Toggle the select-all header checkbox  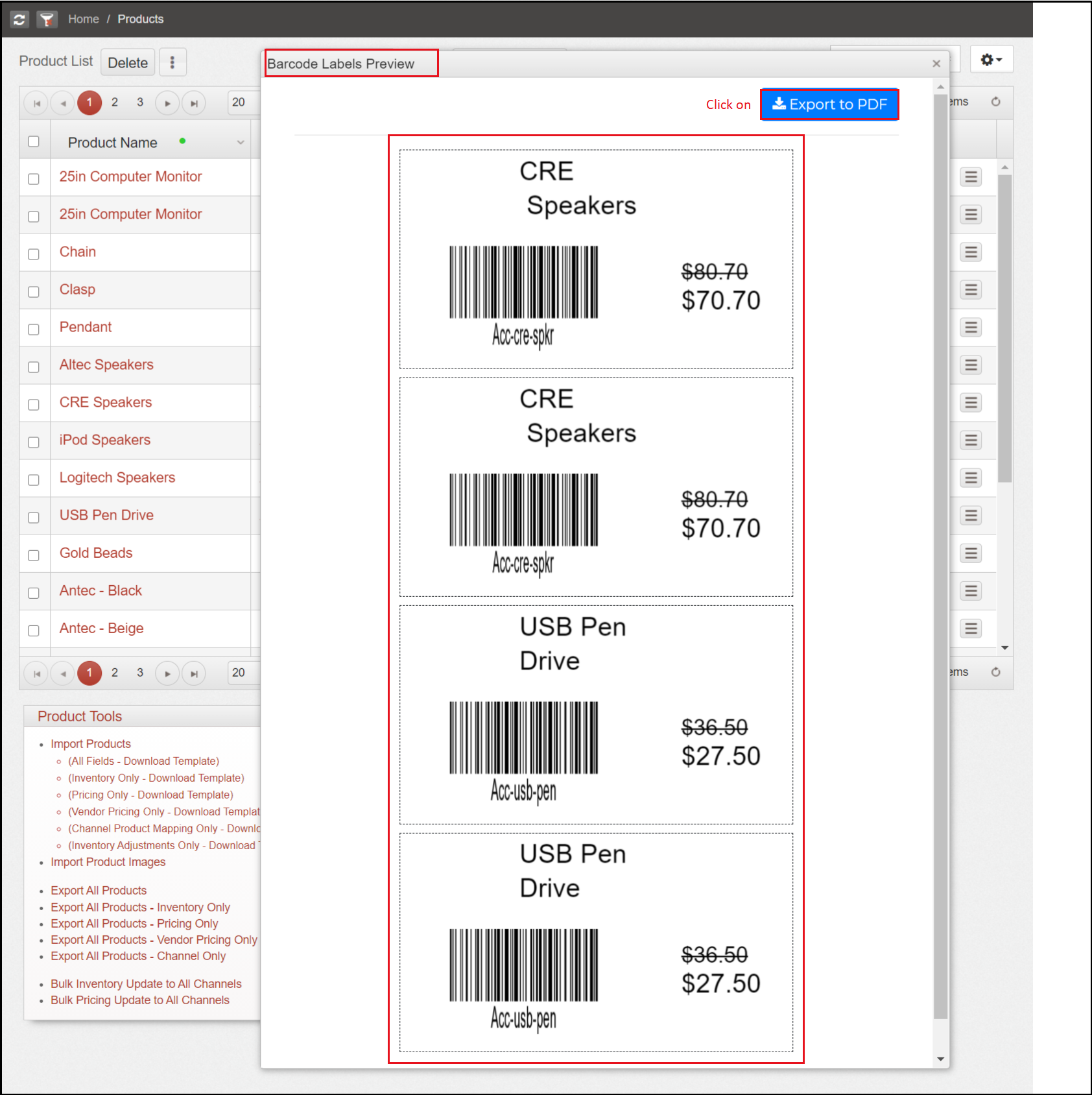tap(34, 141)
